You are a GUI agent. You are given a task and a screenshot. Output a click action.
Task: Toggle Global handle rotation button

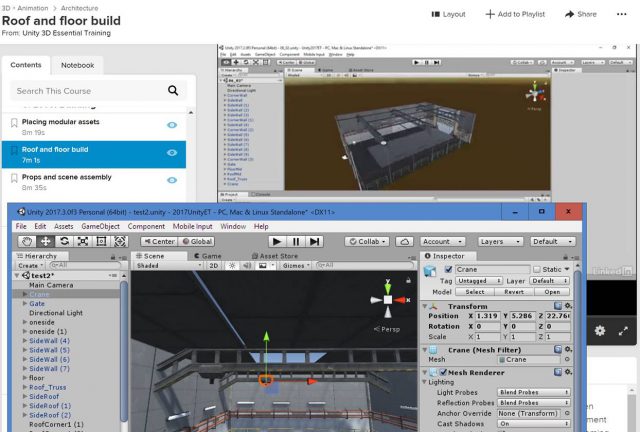(197, 242)
